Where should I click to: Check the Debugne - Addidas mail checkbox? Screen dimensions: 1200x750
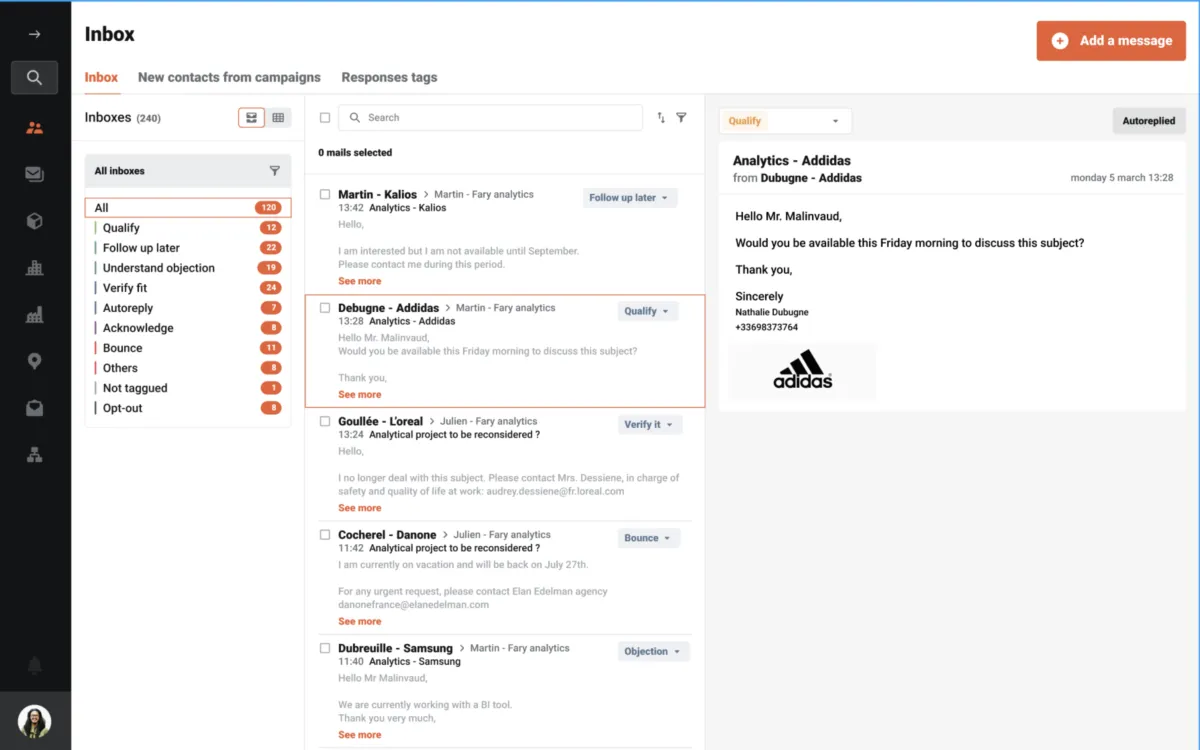[x=325, y=308]
